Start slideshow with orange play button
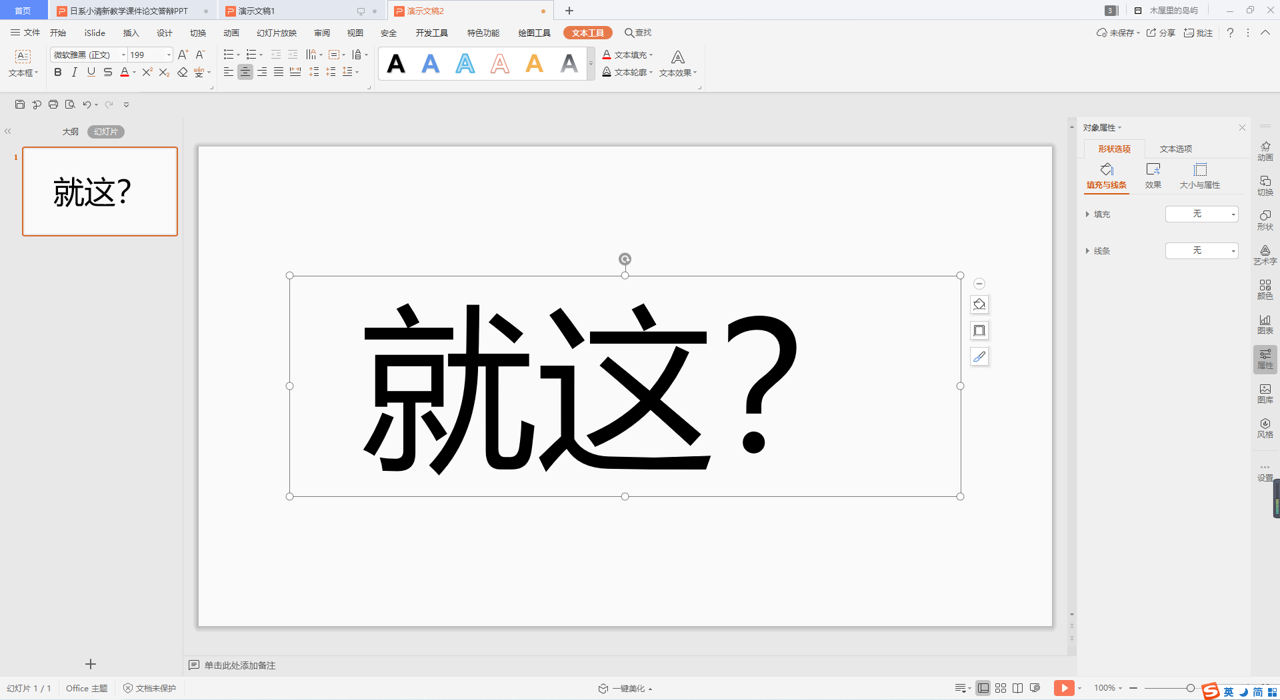1280x700 pixels. coord(1064,688)
